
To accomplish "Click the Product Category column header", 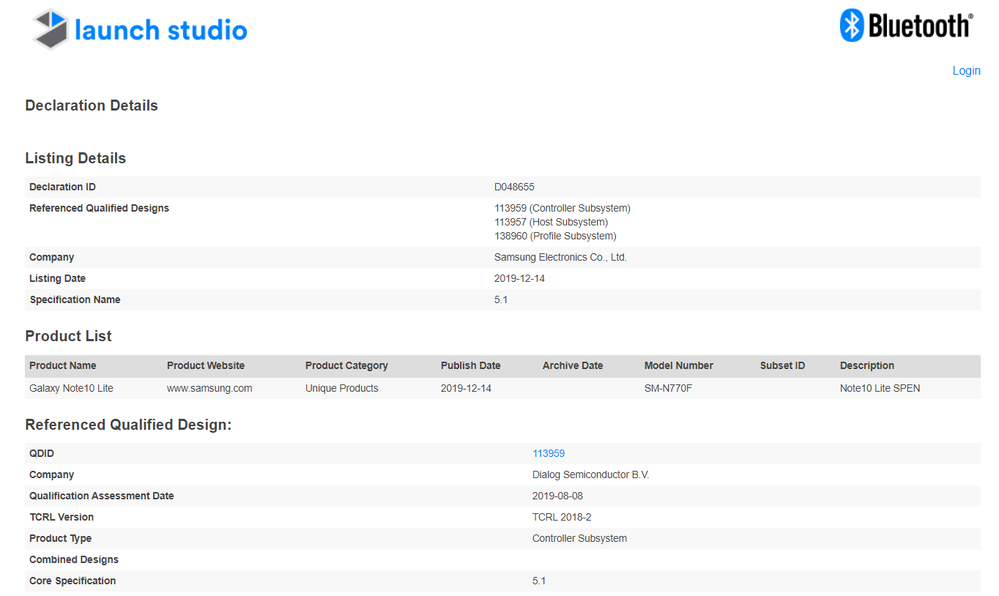I will (347, 365).
